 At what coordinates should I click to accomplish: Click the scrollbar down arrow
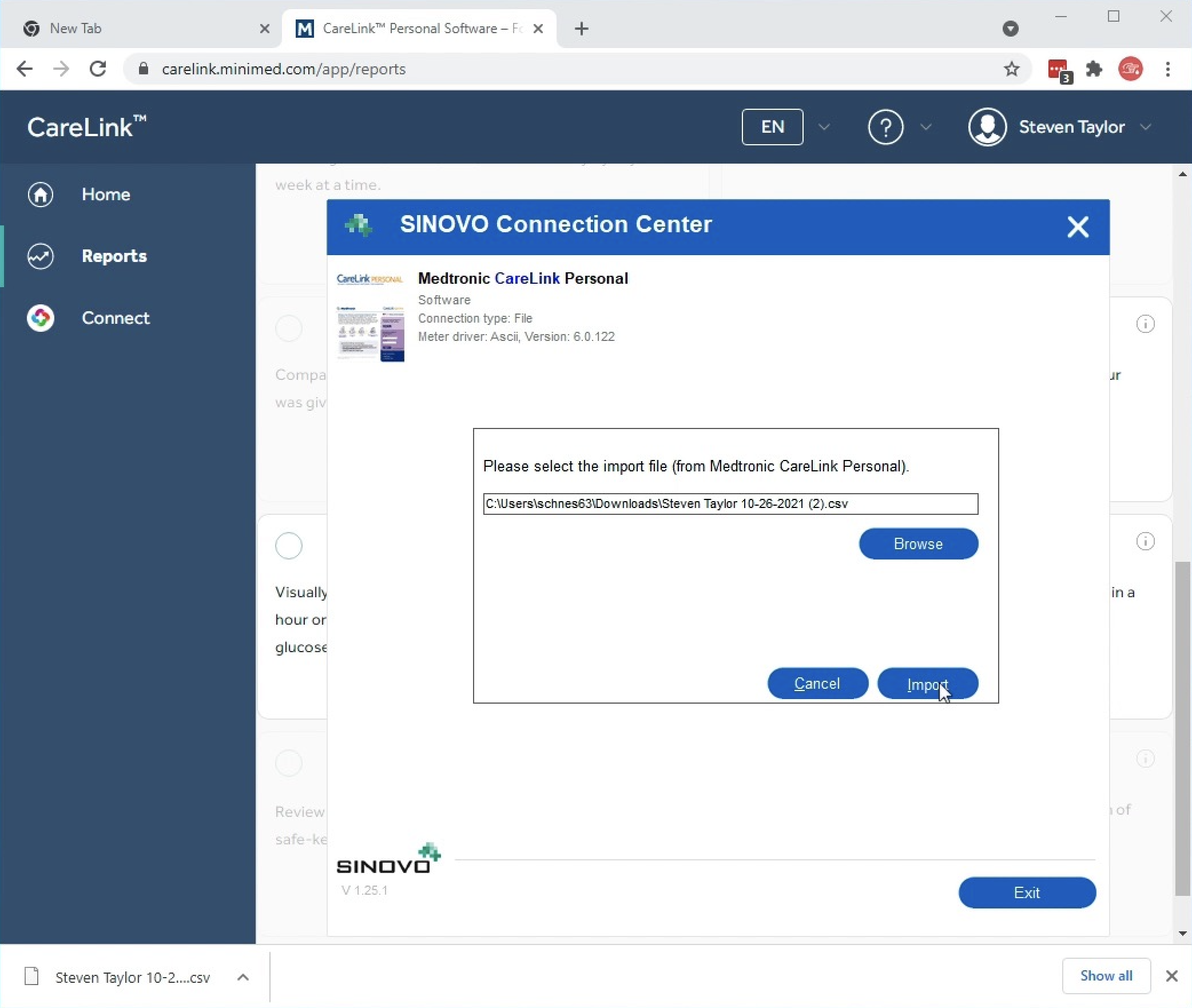1182,934
